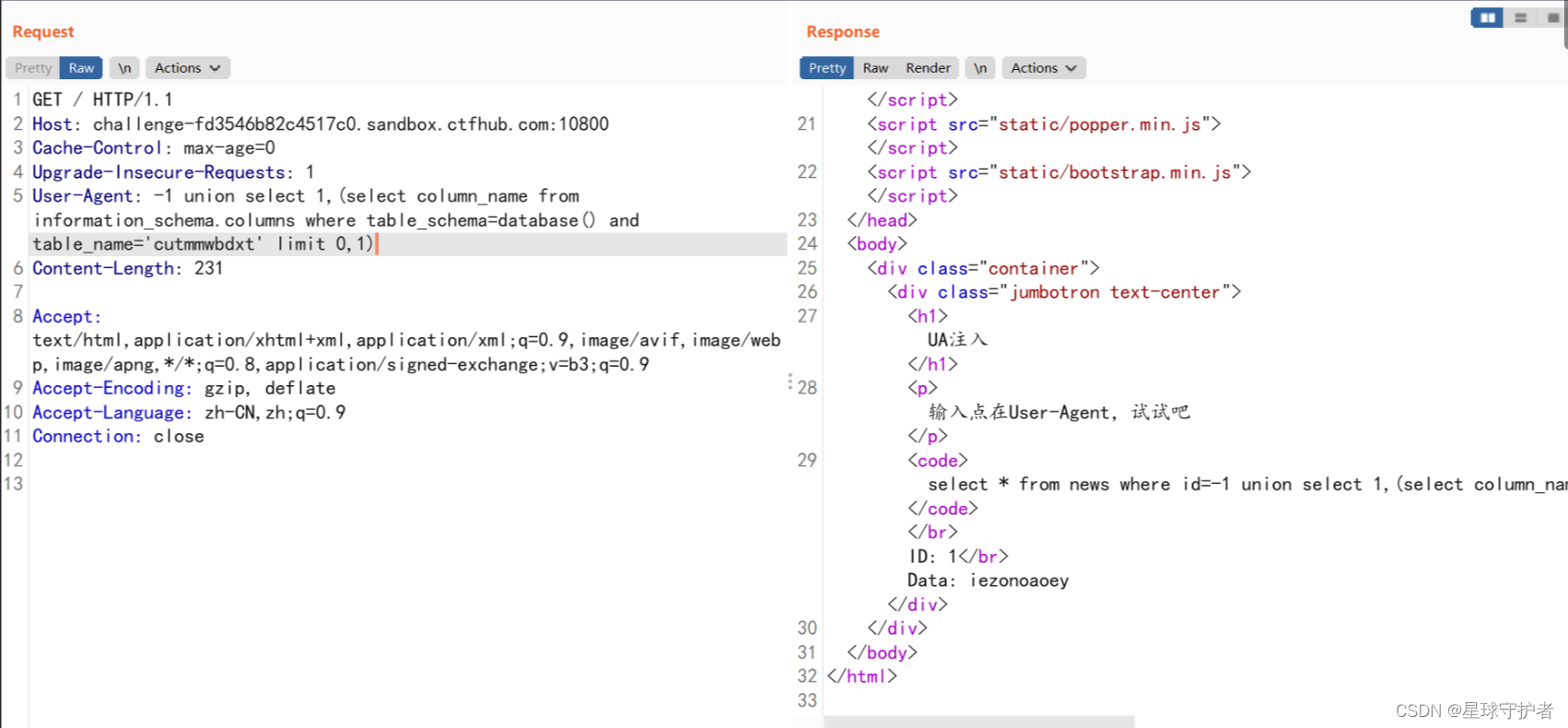Click the Data: iezonoaoey result line
This screenshot has height=728, width=1568.
point(989,581)
